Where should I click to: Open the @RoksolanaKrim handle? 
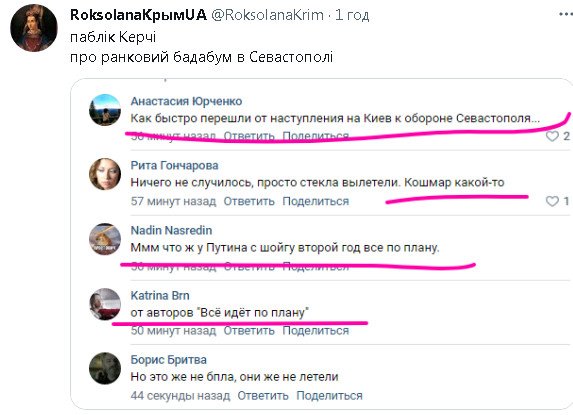tap(267, 15)
